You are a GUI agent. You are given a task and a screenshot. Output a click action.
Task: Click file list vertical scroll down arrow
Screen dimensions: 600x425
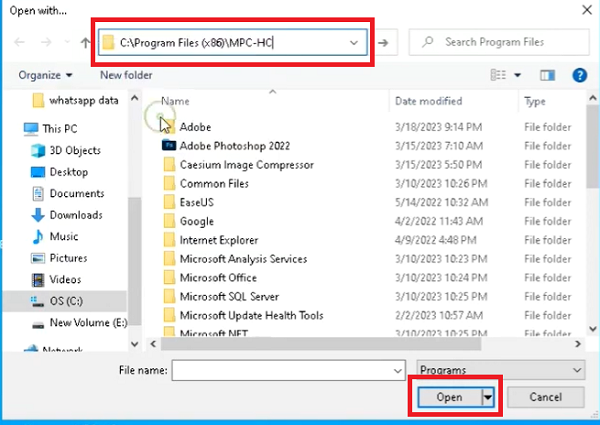(x=593, y=329)
